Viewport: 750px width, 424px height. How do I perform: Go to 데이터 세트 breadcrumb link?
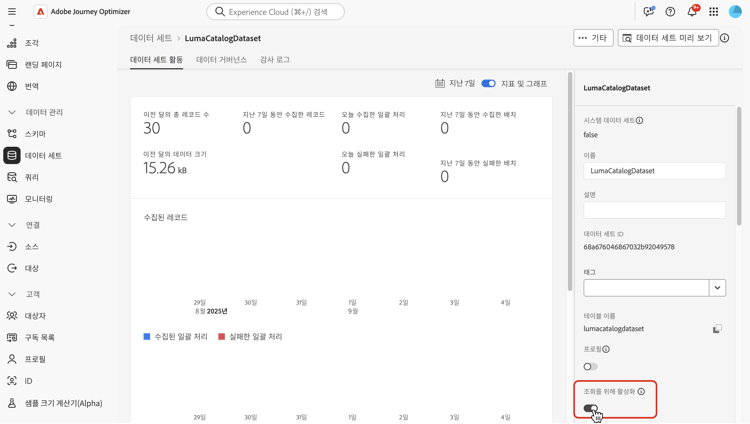pyautogui.click(x=151, y=38)
